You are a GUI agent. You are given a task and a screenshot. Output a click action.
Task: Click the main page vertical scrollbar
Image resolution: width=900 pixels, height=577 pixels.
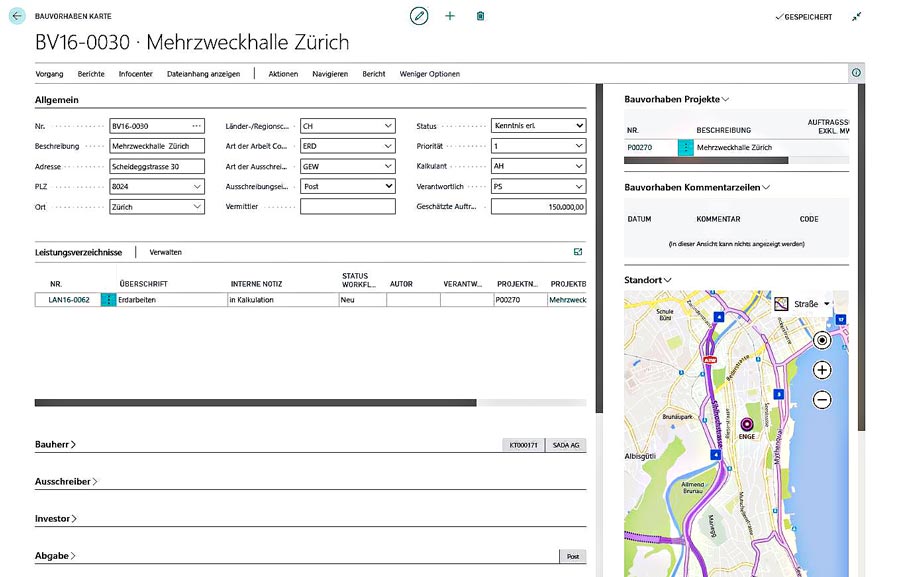(599, 248)
